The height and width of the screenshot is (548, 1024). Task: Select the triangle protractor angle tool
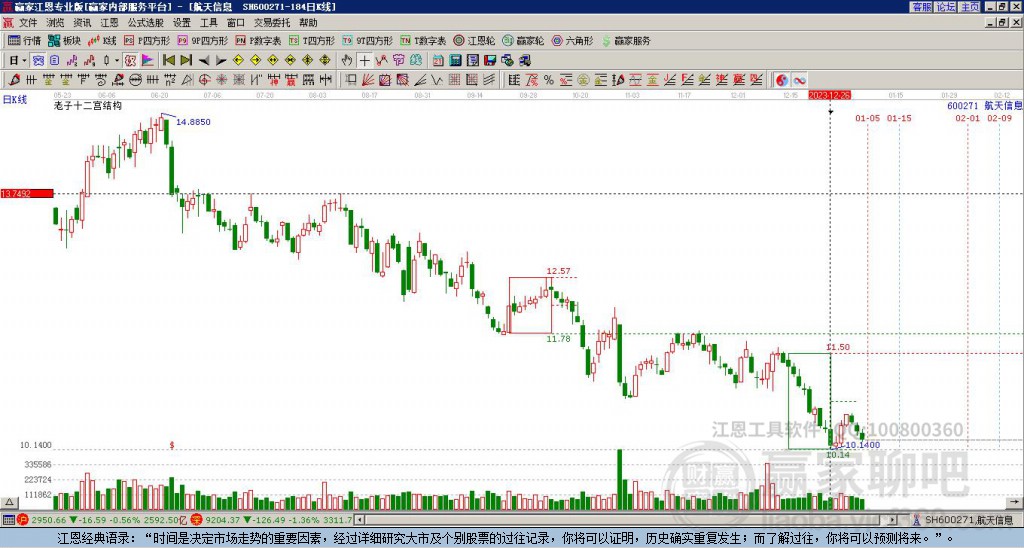pyautogui.click(x=187, y=80)
